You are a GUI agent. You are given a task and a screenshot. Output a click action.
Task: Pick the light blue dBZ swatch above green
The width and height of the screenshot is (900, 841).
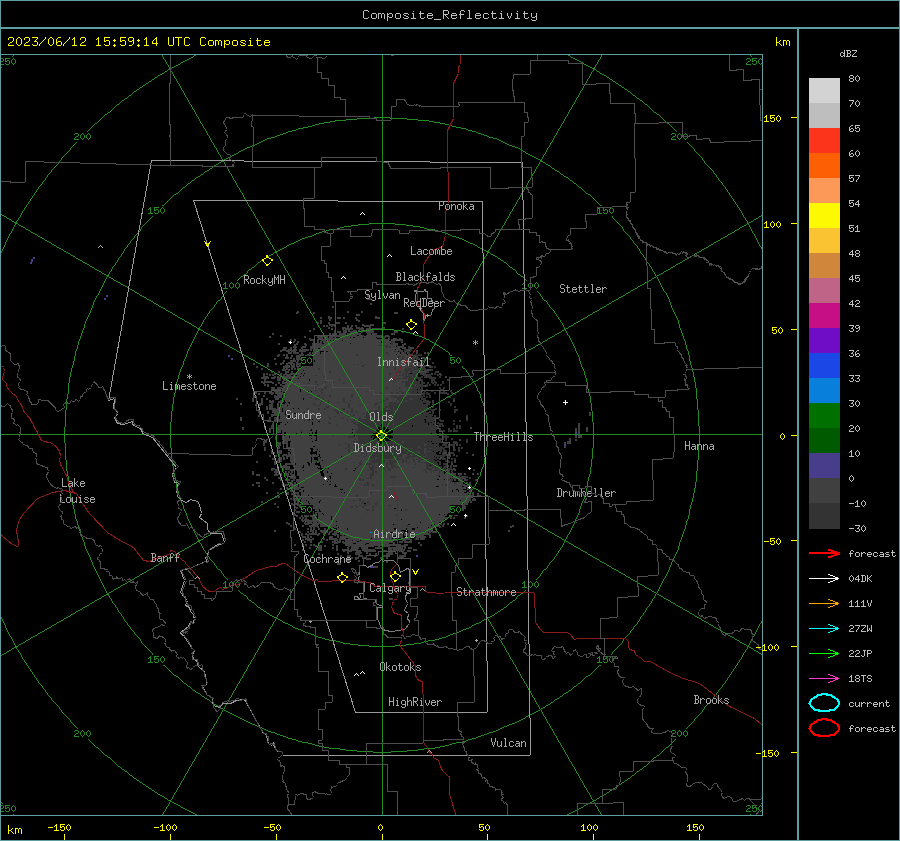tap(824, 390)
